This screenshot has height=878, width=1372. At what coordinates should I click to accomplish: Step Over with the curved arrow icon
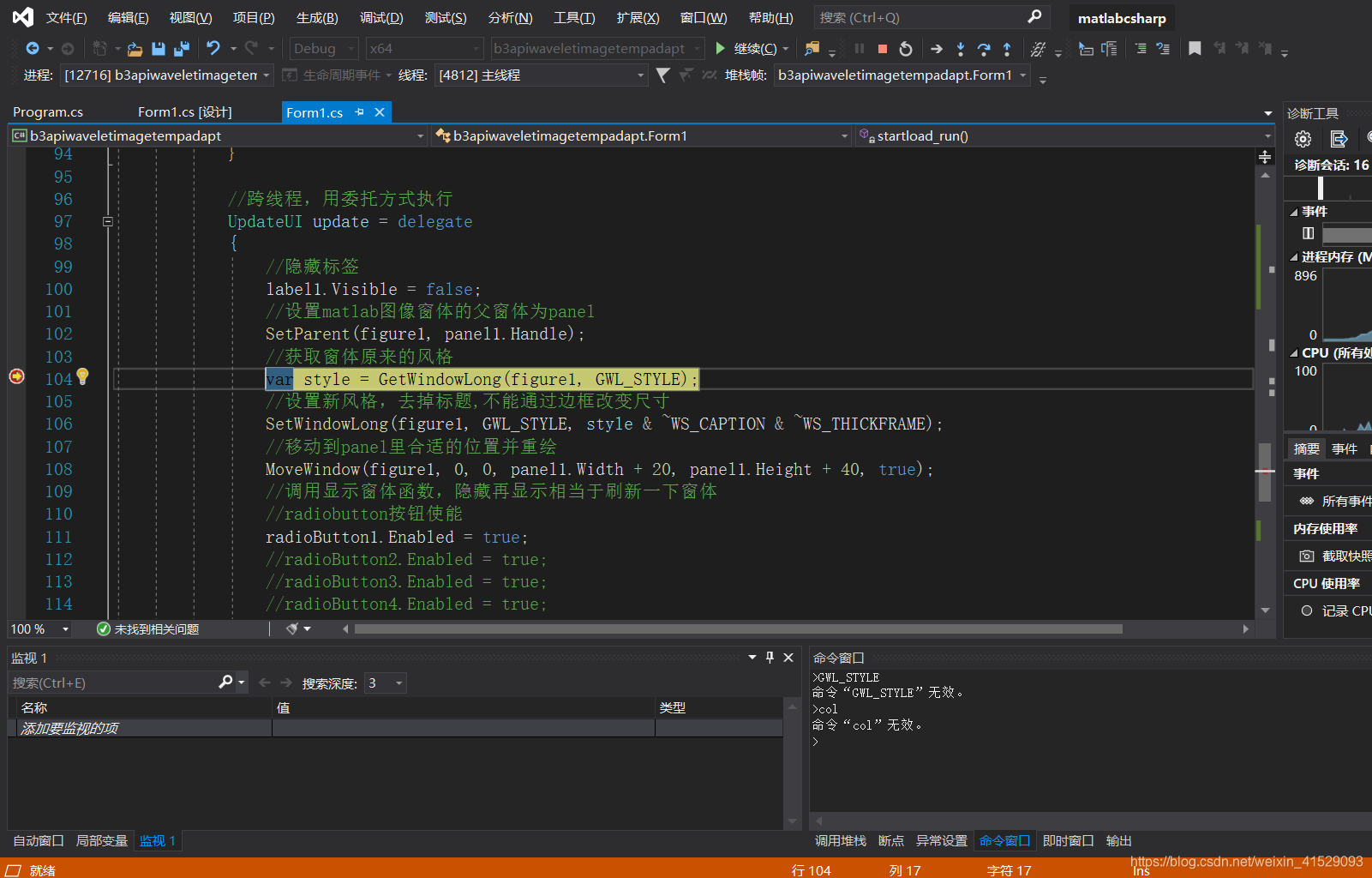(x=984, y=49)
